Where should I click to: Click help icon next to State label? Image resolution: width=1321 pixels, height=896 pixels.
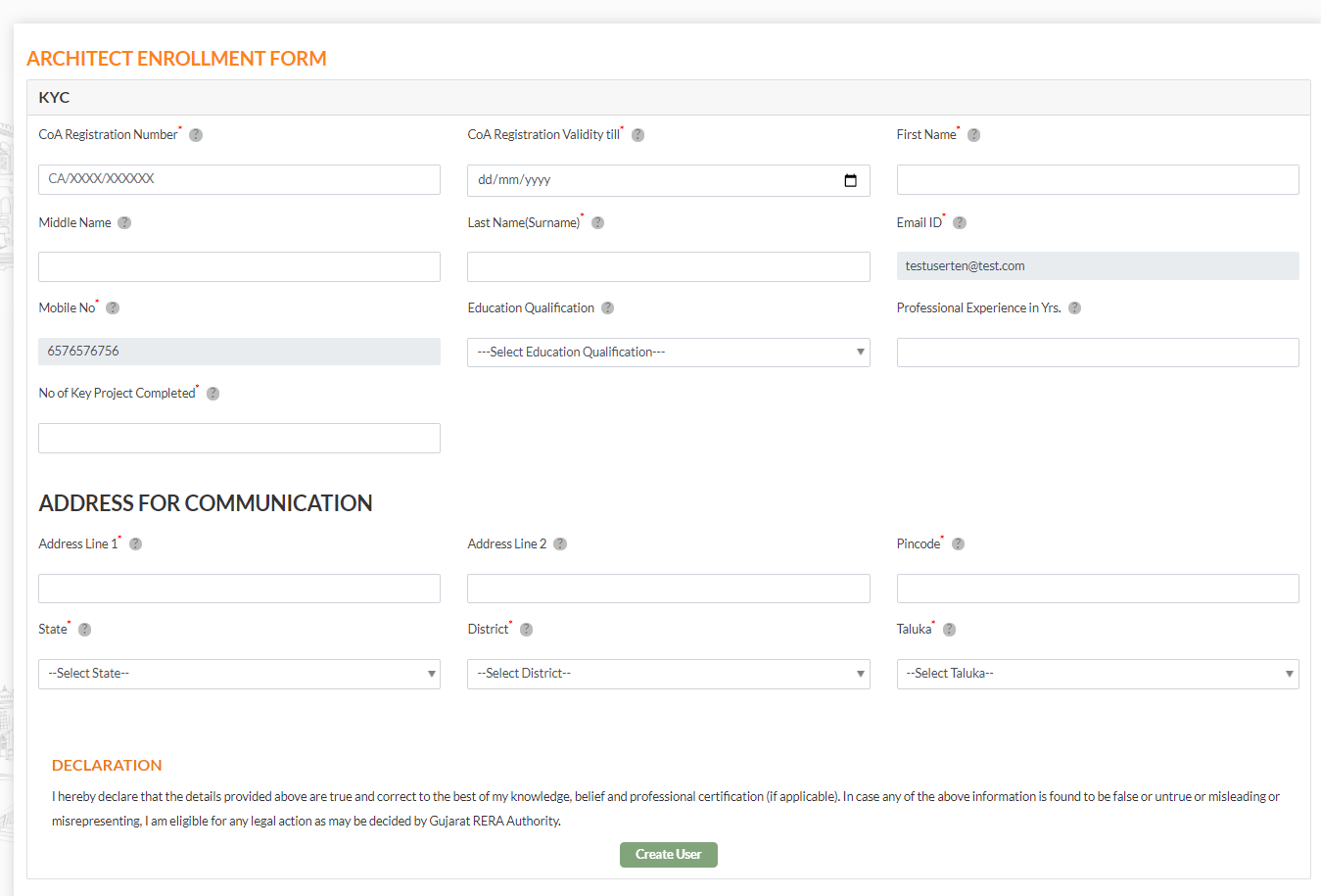point(84,630)
